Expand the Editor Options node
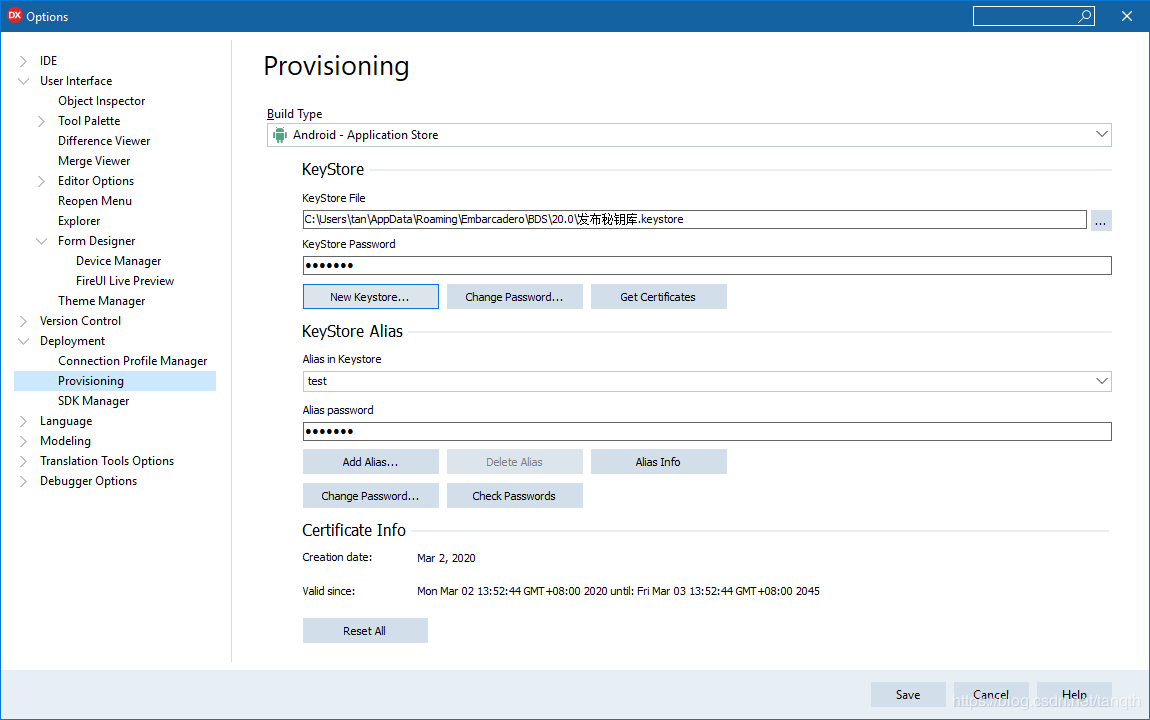Image resolution: width=1150 pixels, height=720 pixels. coord(42,181)
